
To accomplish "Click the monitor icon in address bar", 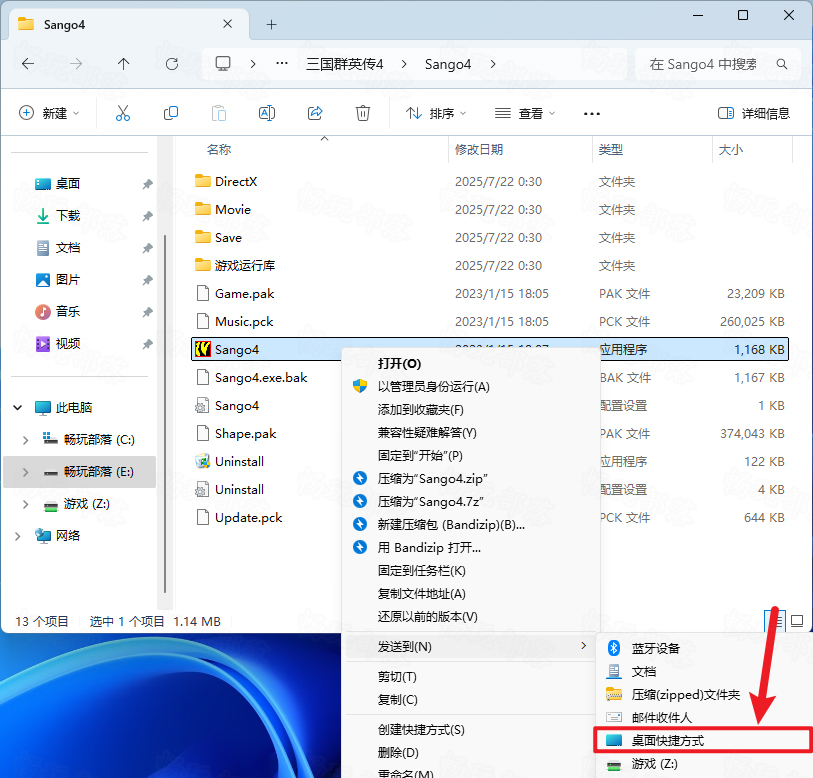I will [223, 64].
